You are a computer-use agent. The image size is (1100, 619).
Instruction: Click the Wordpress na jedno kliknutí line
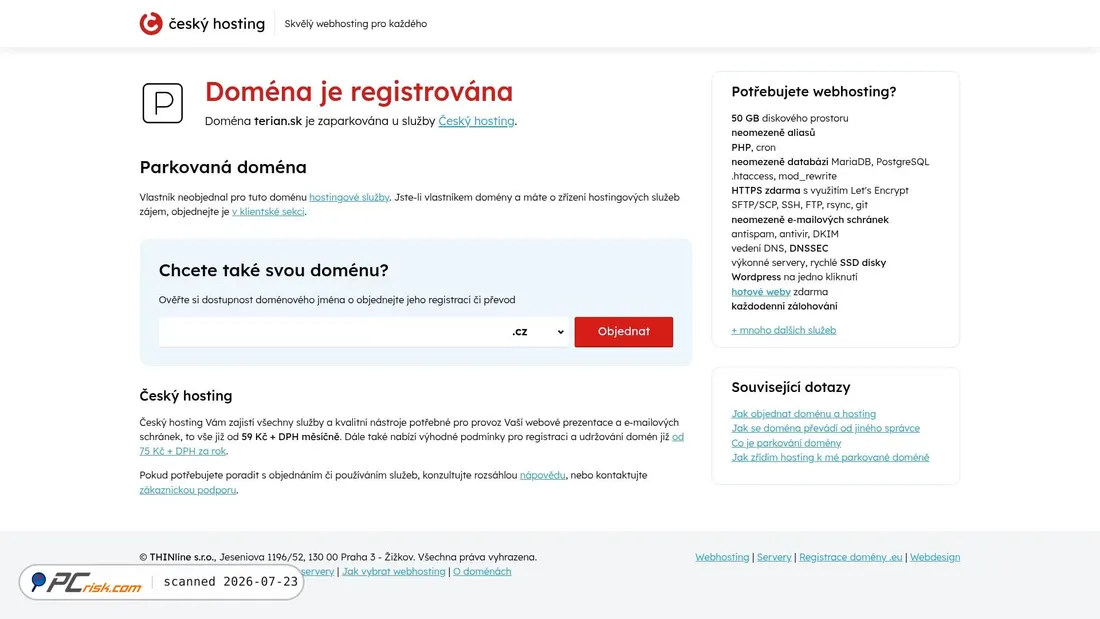794,277
